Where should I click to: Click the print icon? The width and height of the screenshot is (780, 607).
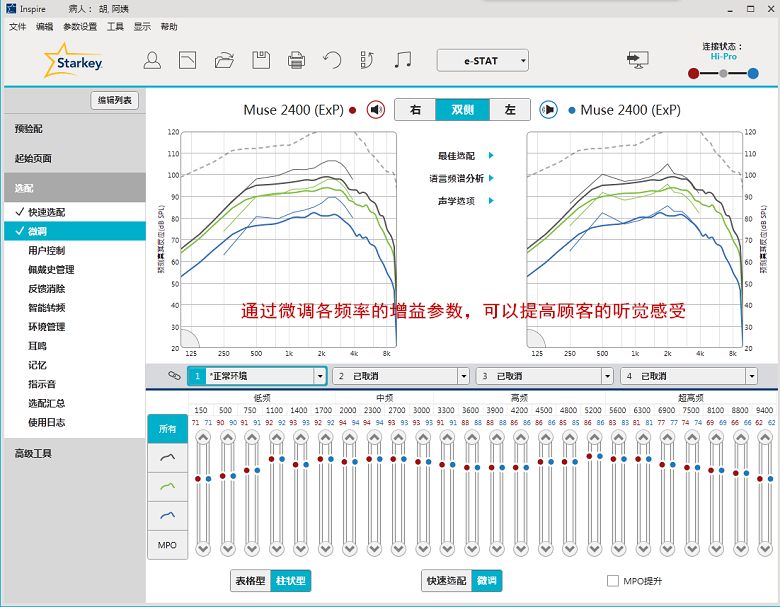click(296, 61)
